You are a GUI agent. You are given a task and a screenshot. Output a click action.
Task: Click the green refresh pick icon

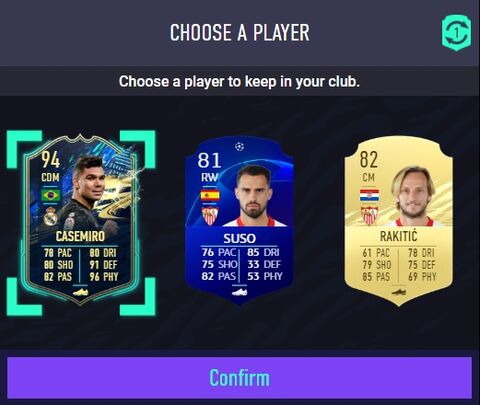[457, 33]
